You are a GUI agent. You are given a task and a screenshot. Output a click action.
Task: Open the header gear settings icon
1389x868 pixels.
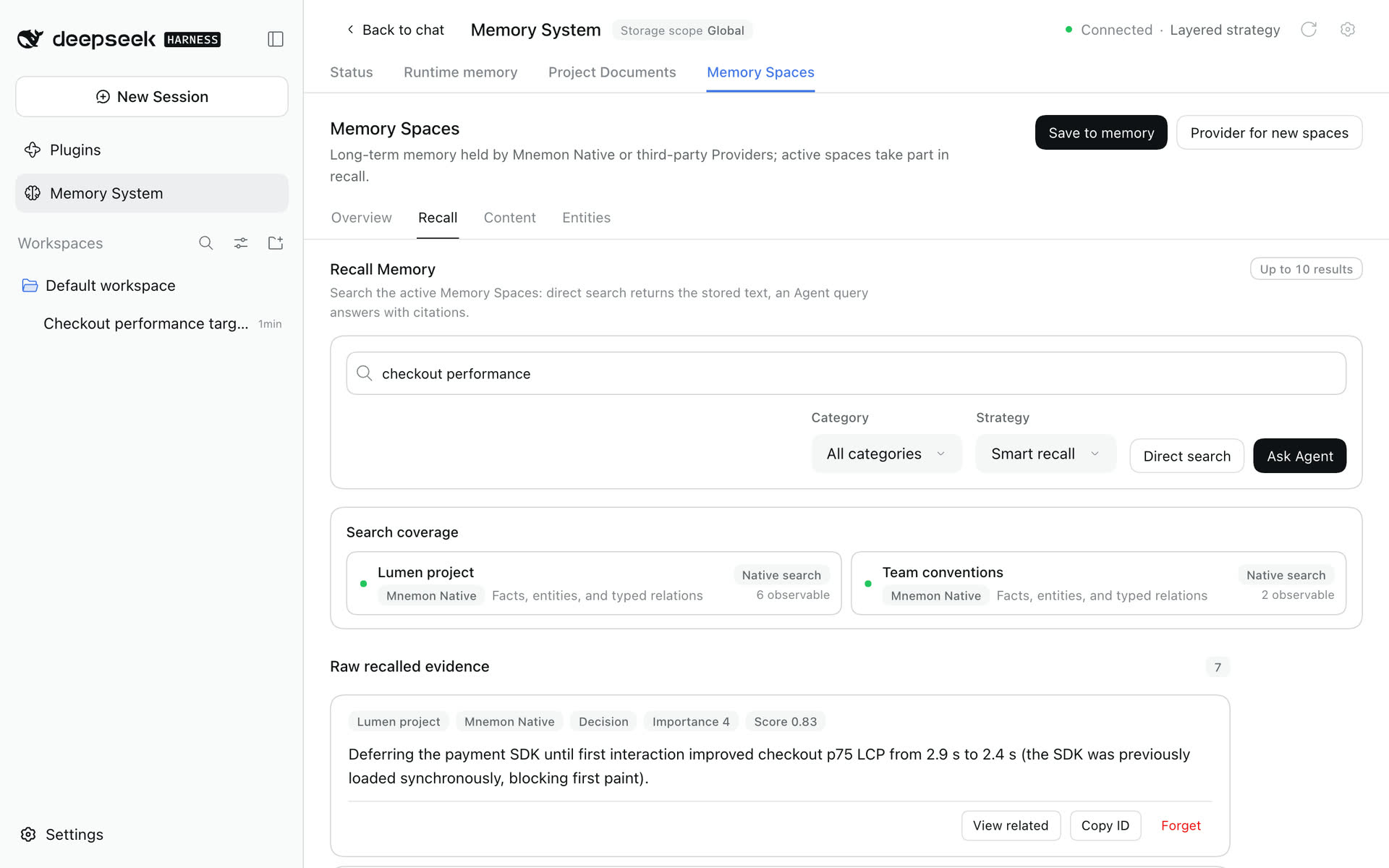1347,30
